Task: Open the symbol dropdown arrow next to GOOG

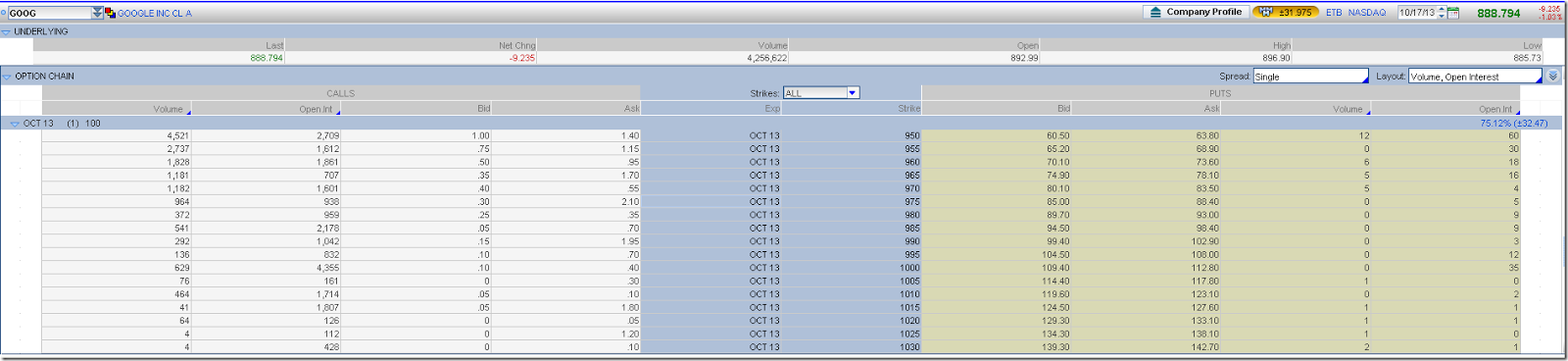Action: 97,13
